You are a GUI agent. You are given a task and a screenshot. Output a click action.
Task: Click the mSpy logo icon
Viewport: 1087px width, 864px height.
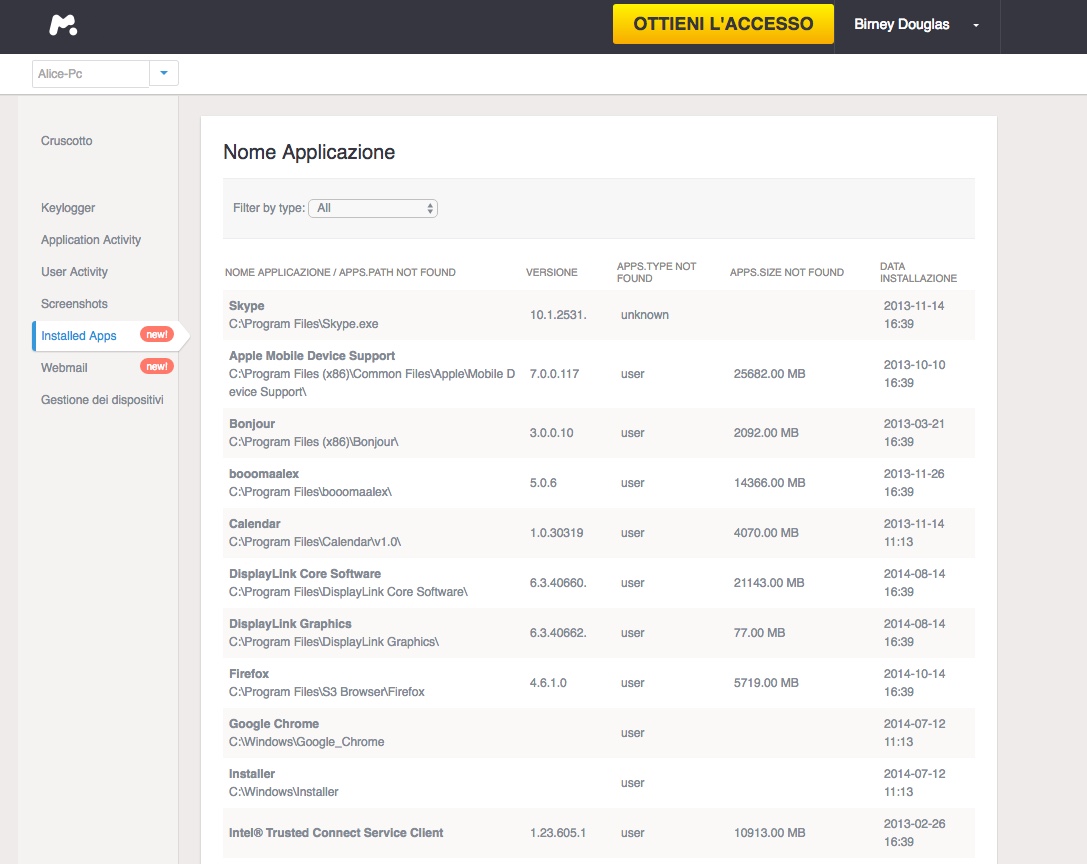pos(64,25)
